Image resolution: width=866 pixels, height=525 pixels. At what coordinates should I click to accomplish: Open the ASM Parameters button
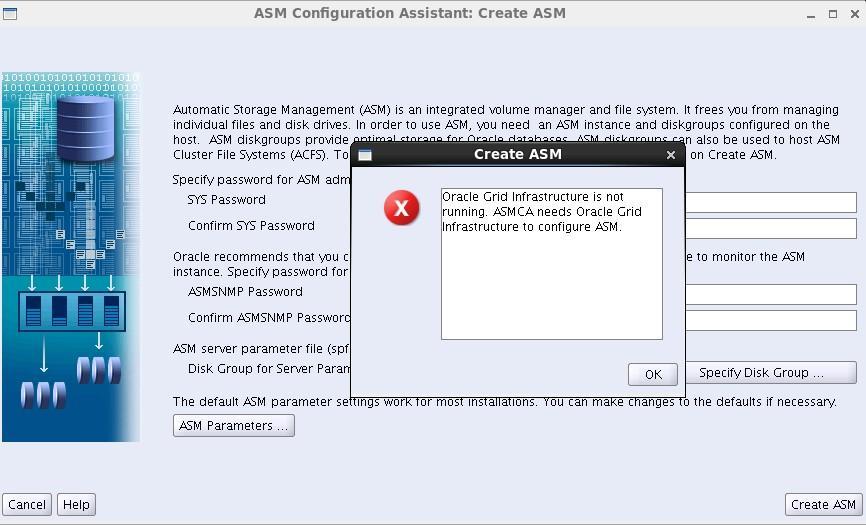pos(234,426)
